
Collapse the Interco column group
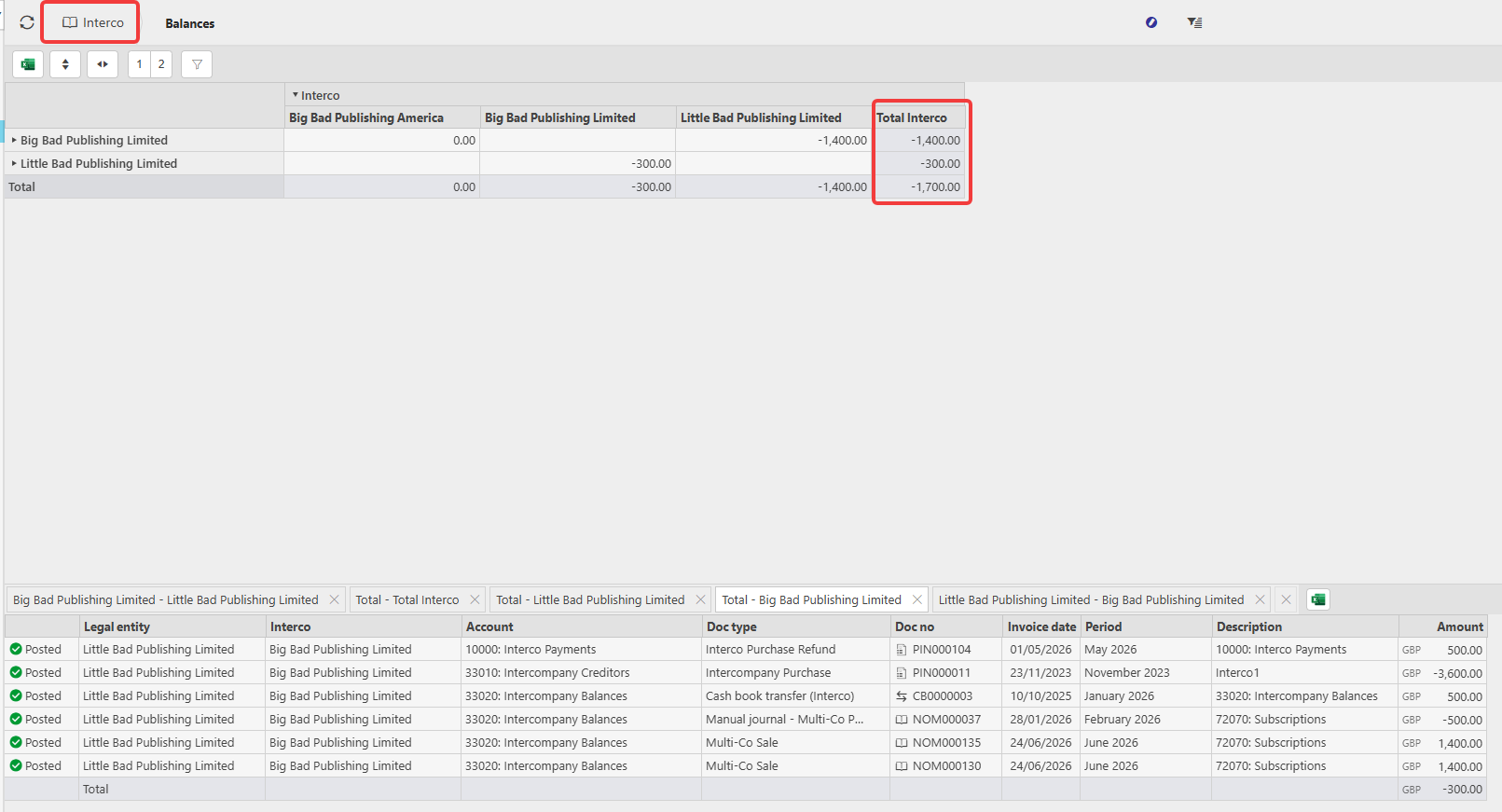[296, 95]
